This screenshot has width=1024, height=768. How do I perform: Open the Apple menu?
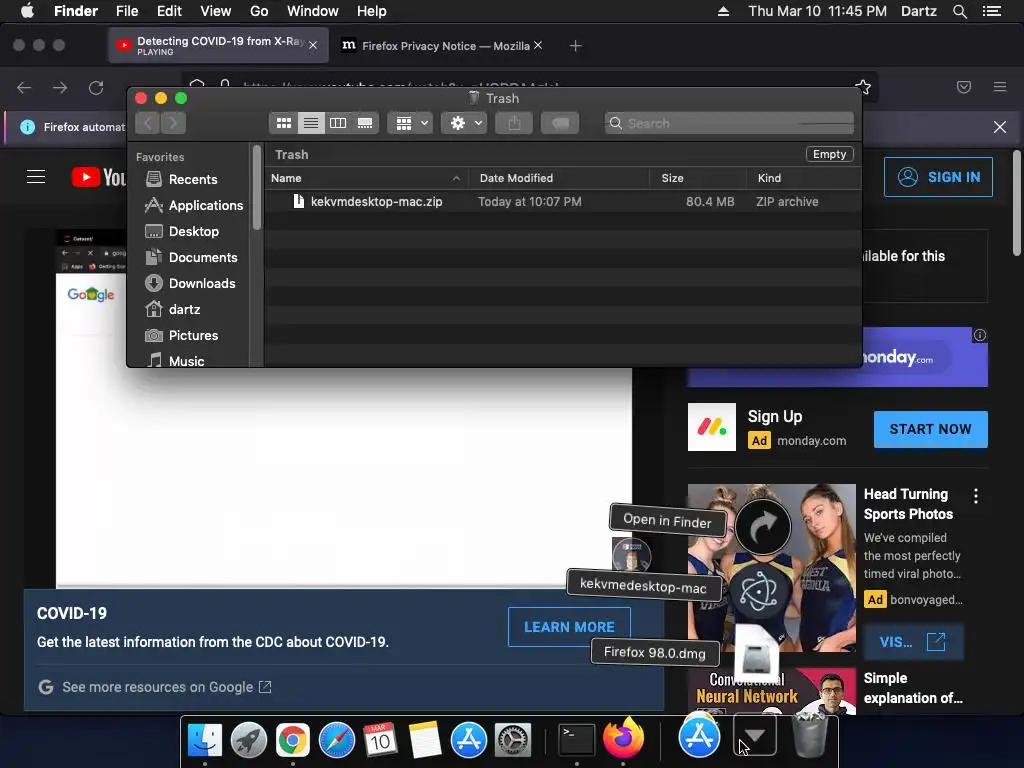coord(27,11)
